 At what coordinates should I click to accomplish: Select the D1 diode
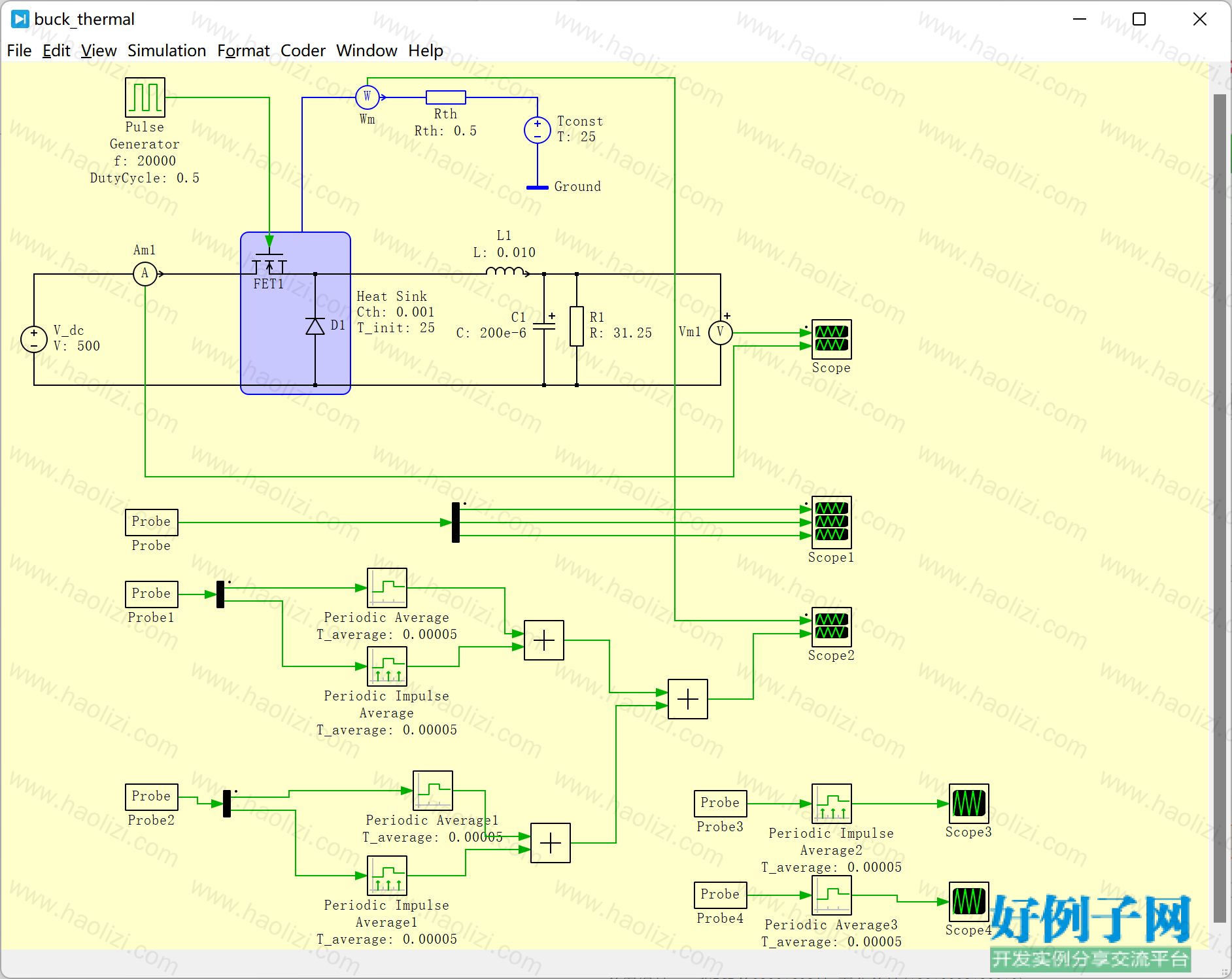315,326
